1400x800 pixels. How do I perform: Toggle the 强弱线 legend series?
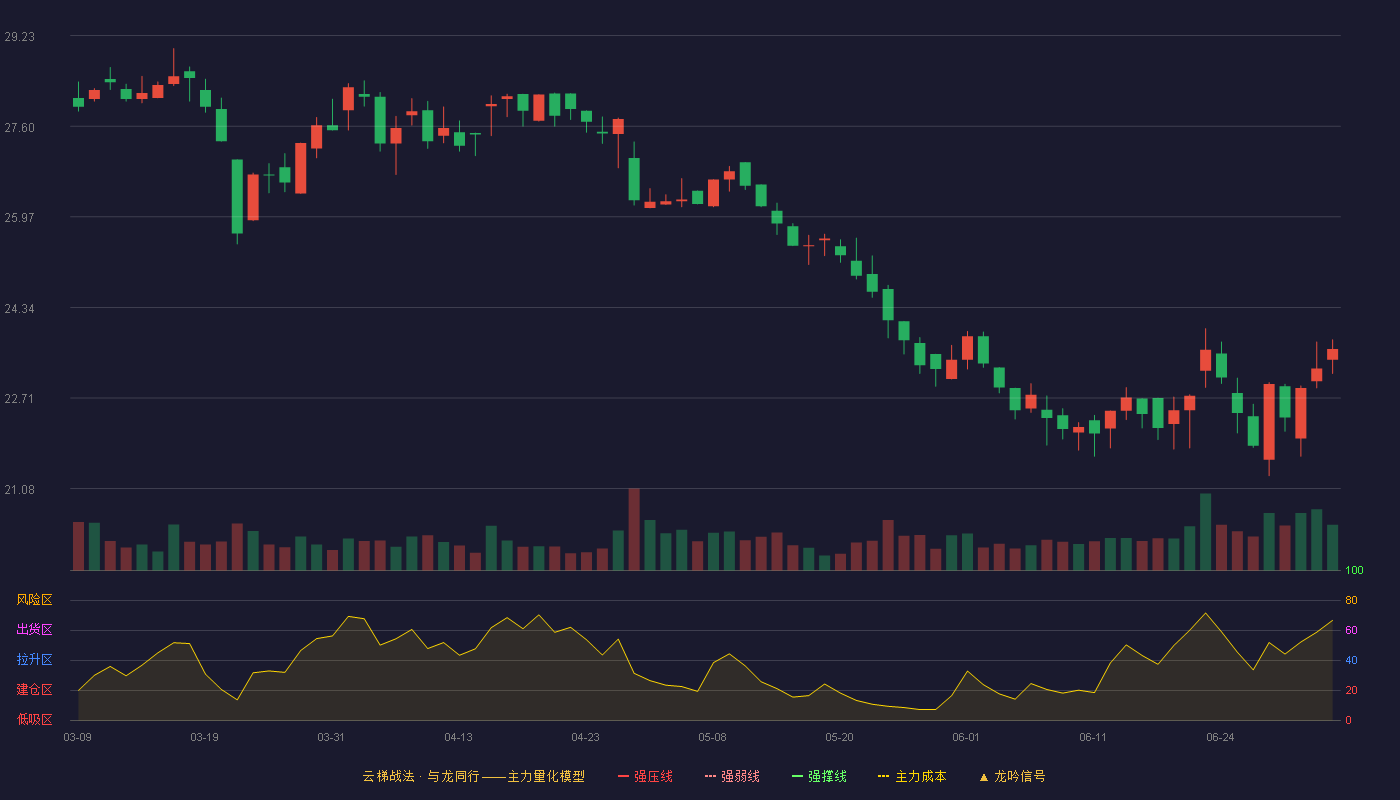point(732,776)
